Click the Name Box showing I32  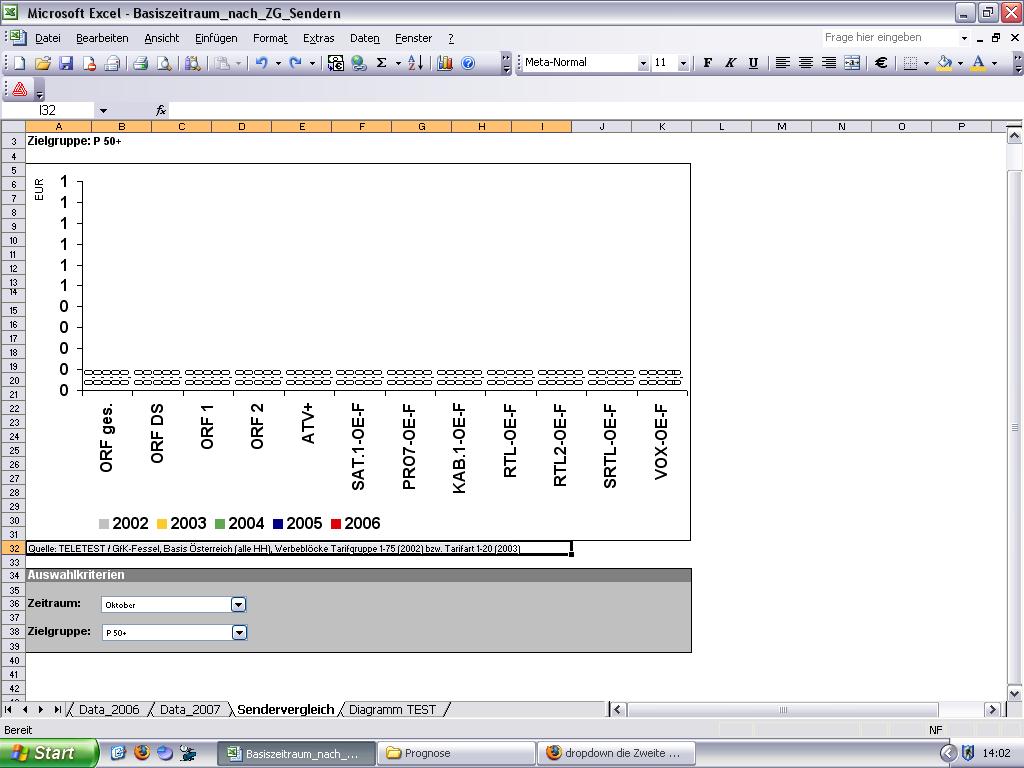tap(48, 111)
